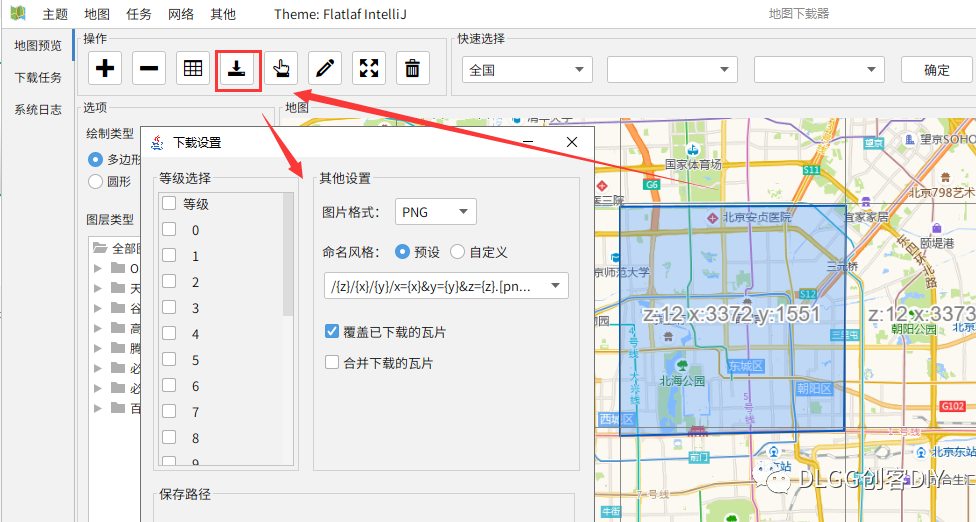Select the hand pointer selection tool
The width and height of the screenshot is (976, 522).
click(x=281, y=68)
